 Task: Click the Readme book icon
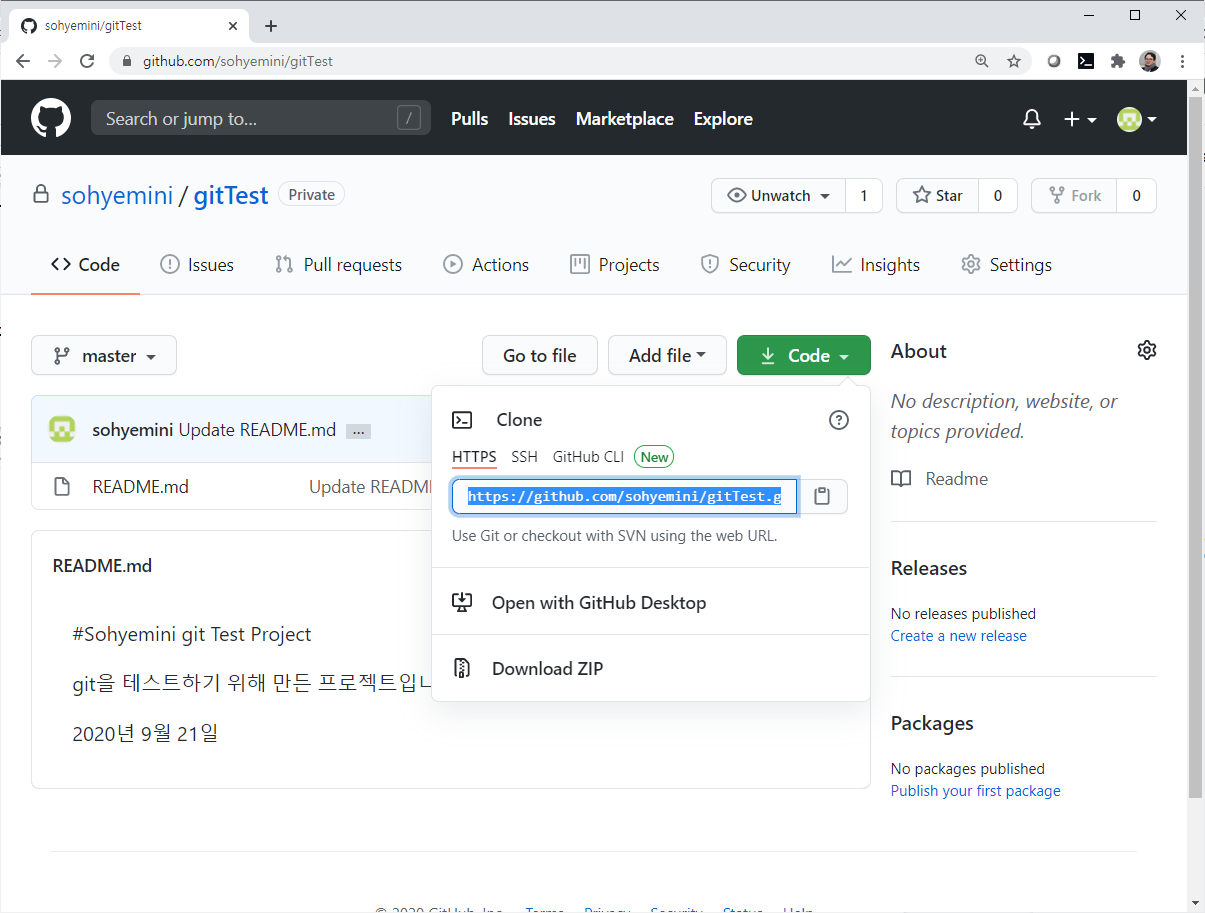point(901,479)
